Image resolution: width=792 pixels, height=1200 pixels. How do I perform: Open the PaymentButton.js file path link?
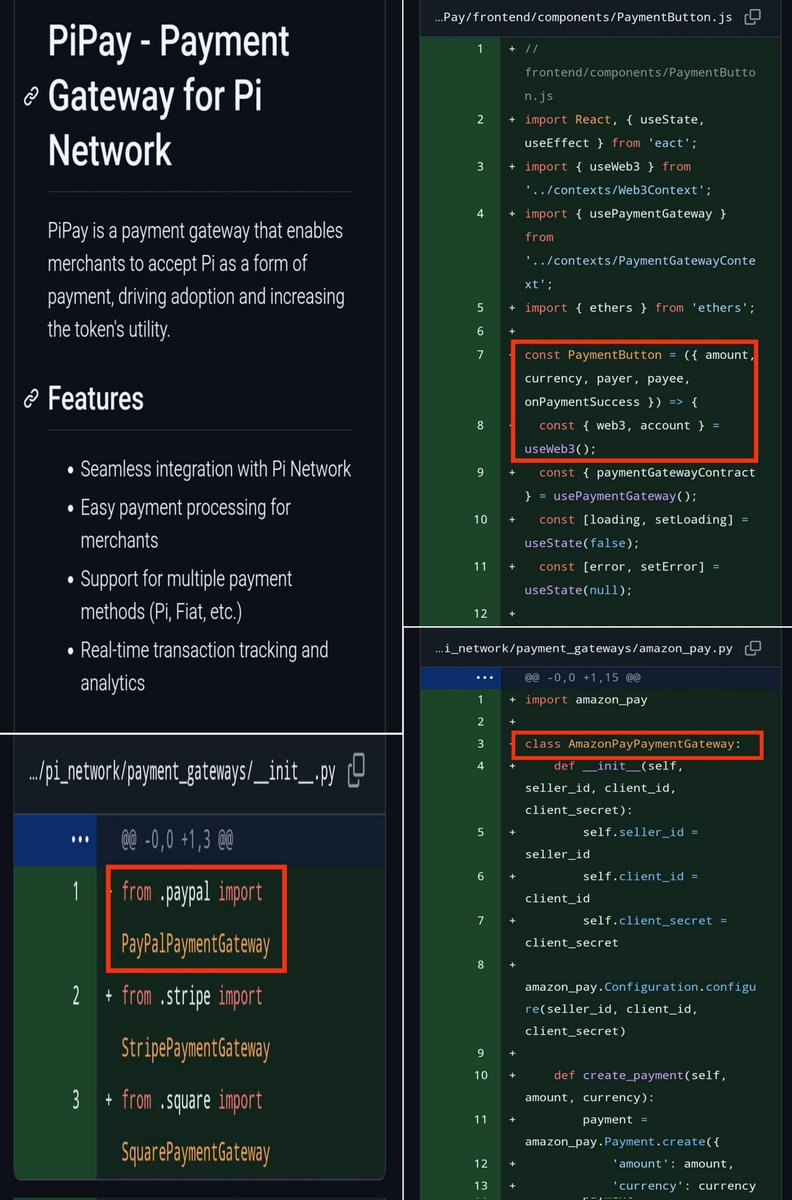tap(584, 17)
